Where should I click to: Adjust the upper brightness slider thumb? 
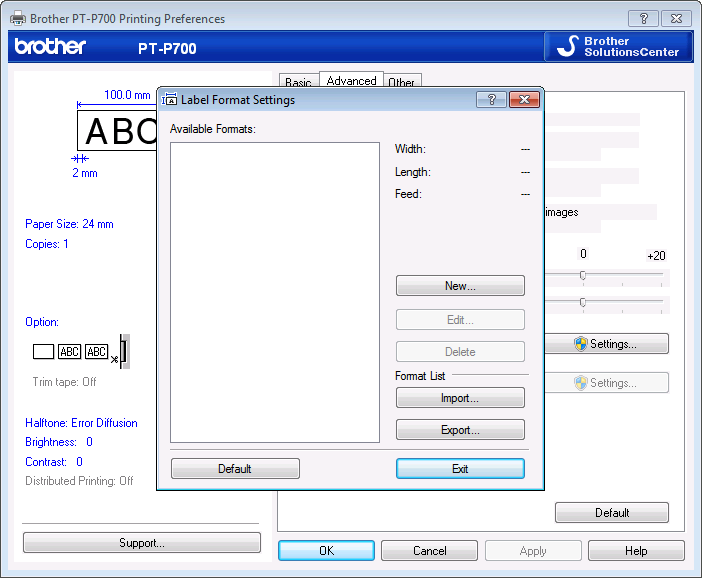pyautogui.click(x=583, y=275)
